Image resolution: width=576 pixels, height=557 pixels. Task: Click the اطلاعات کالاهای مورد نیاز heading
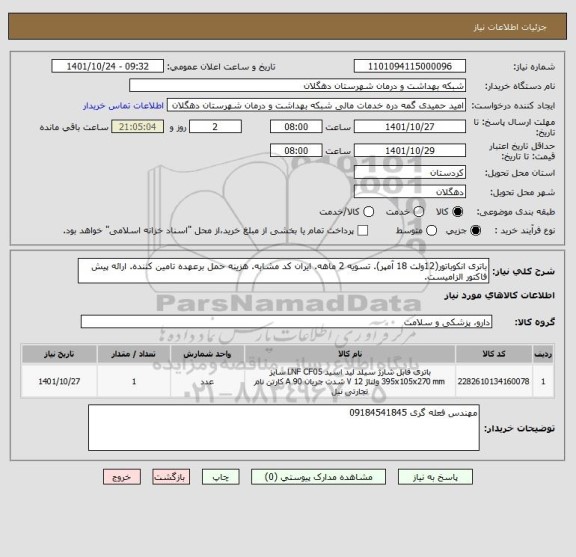point(500,296)
